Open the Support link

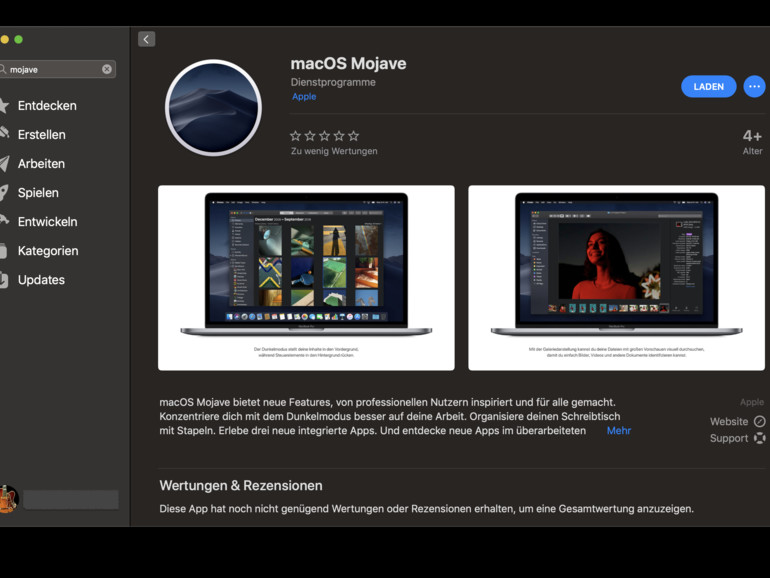(737, 438)
